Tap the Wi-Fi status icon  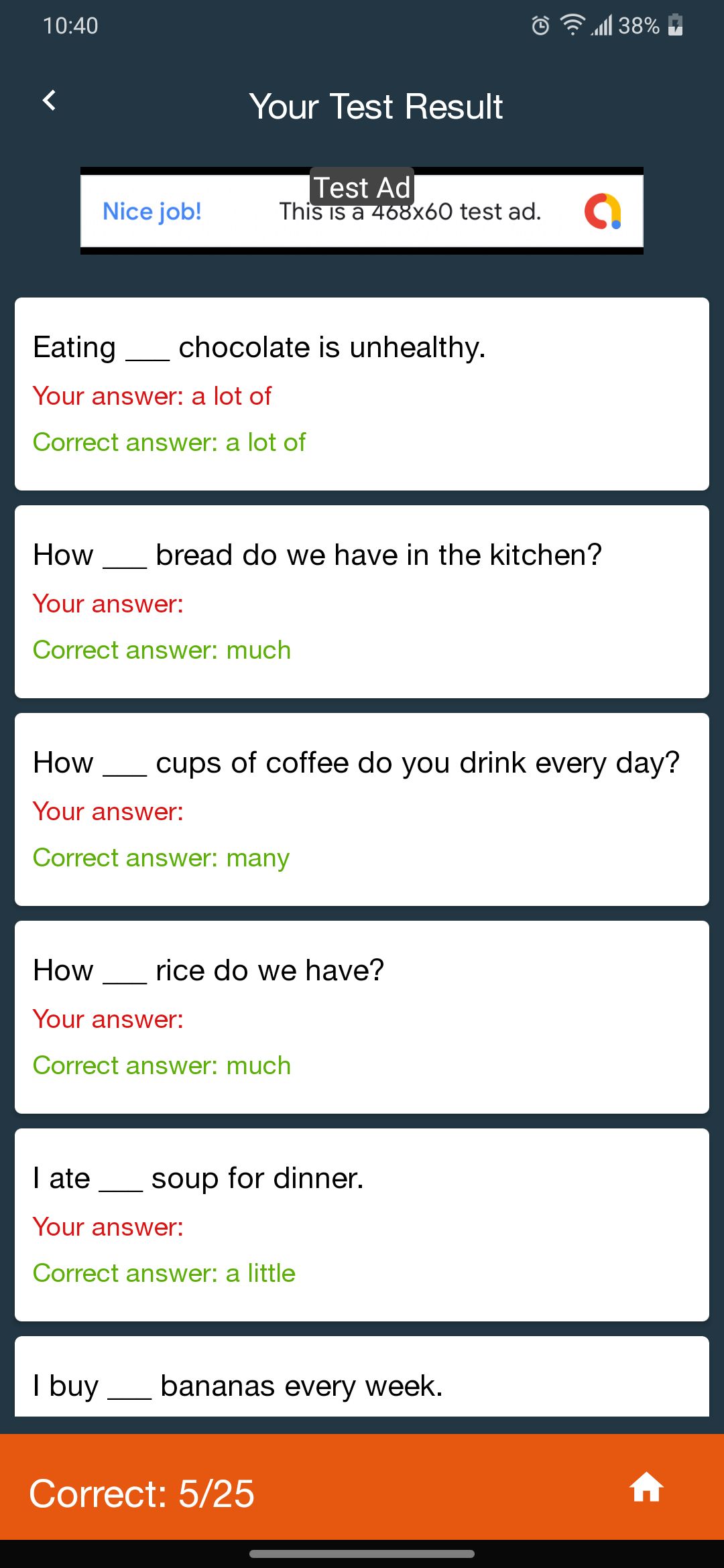[572, 25]
